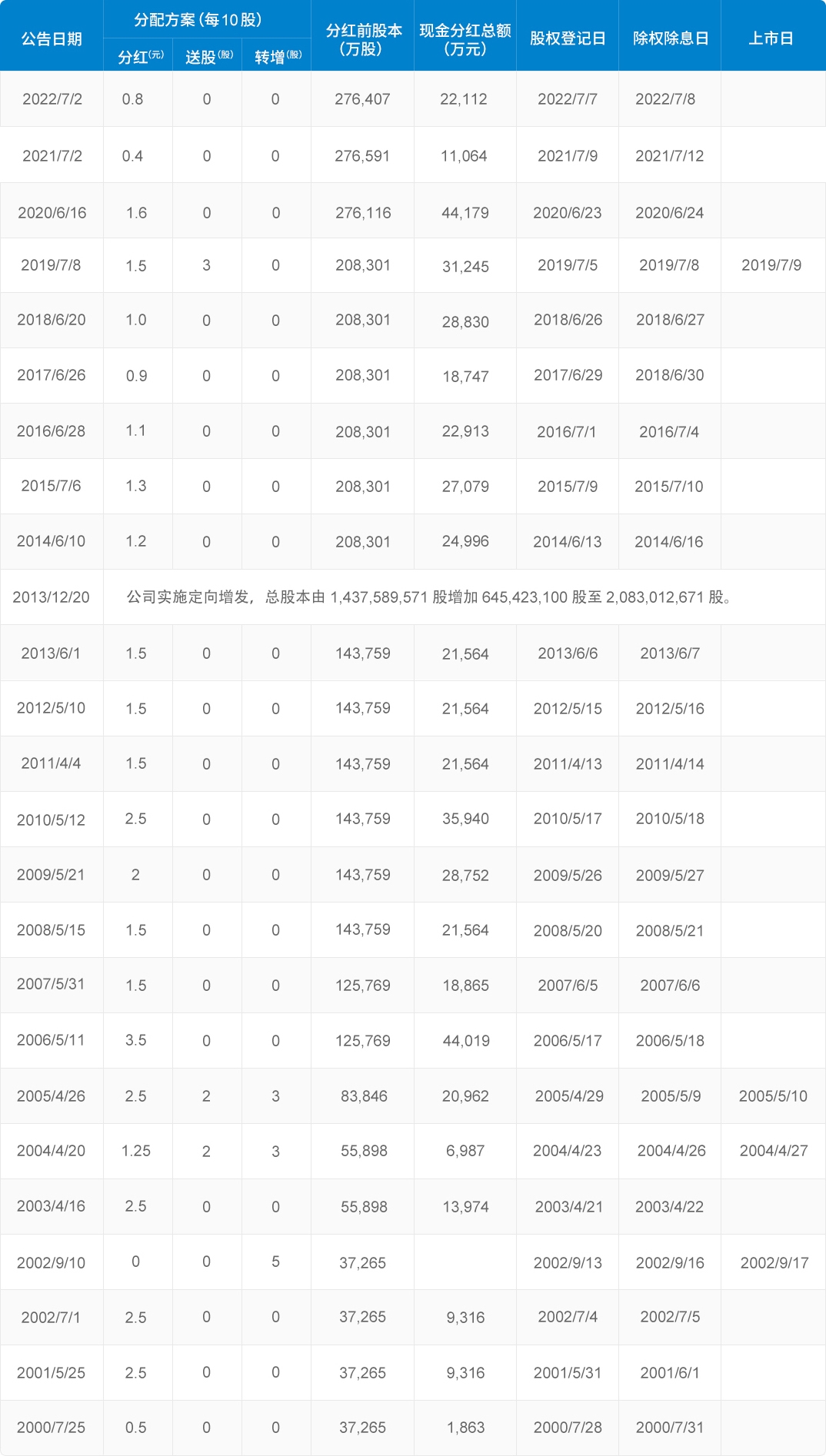Click the 送股(股) sub-column header
Viewport: 826px width, 1456px height.
[x=208, y=57]
